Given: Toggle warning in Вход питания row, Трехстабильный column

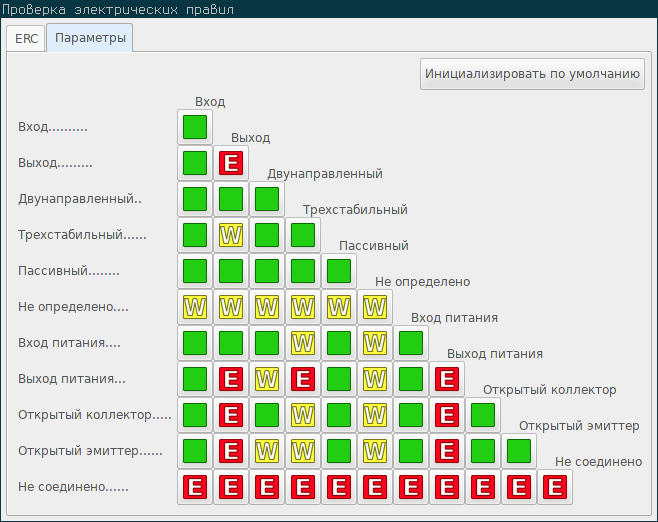Looking at the screenshot, I should (x=303, y=343).
